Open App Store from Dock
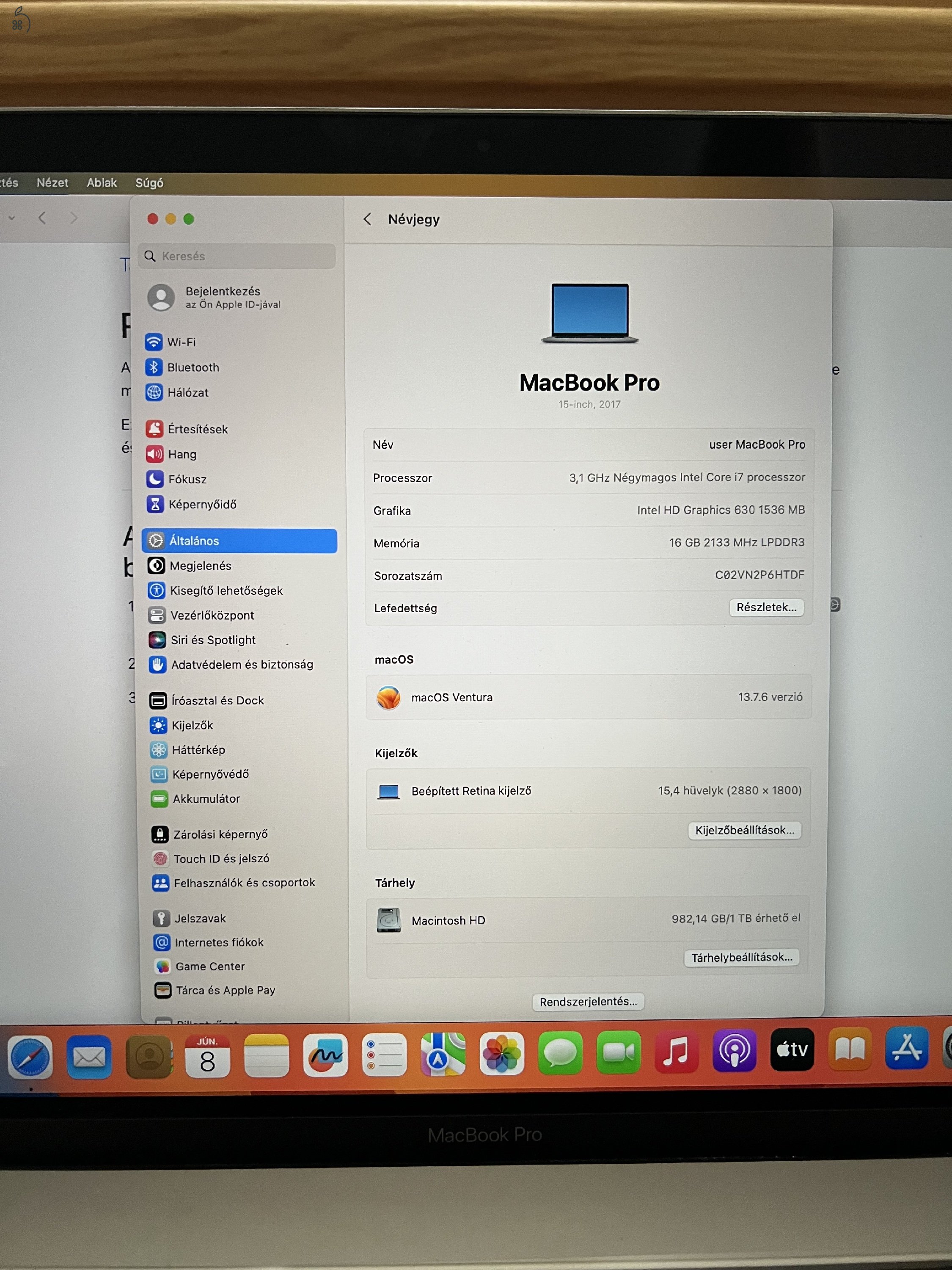Screen dimensions: 952x1270 [x=907, y=1048]
